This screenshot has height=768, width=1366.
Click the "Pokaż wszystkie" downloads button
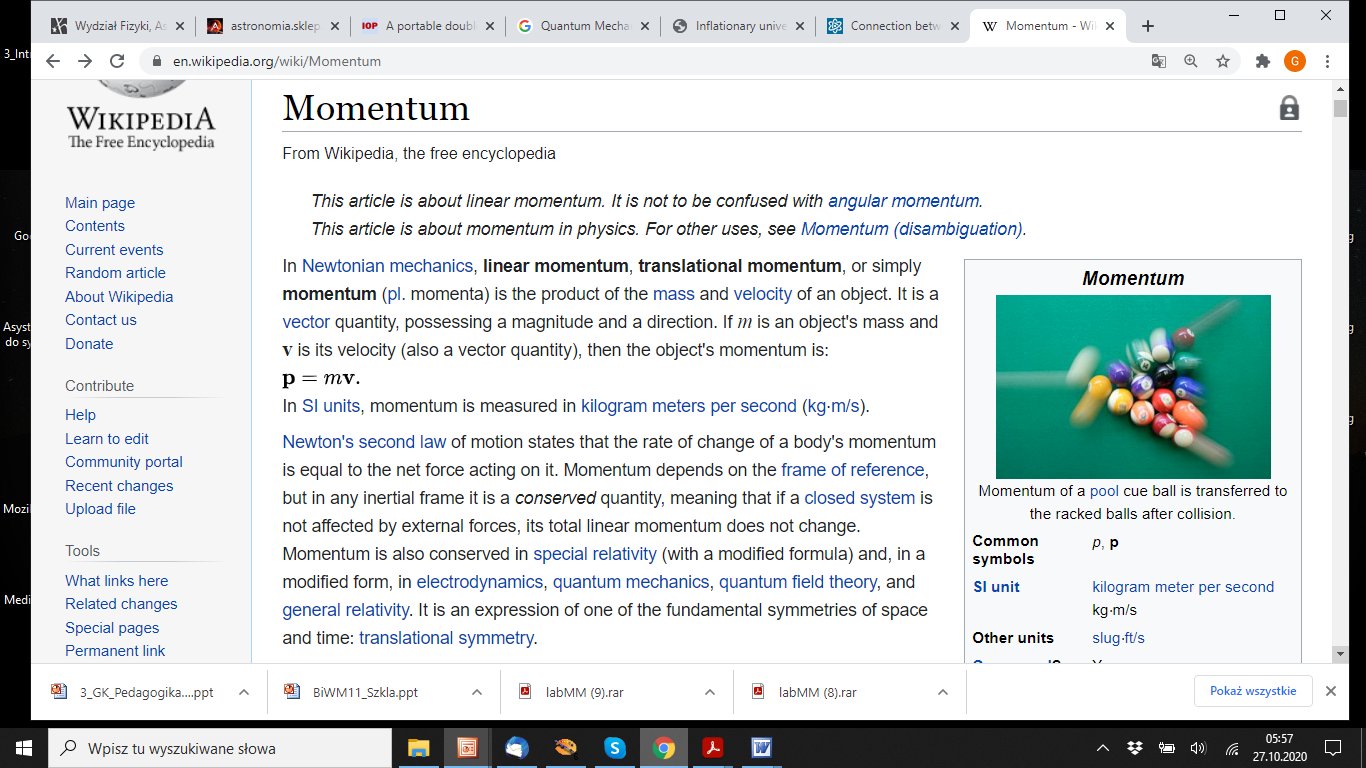1252,691
